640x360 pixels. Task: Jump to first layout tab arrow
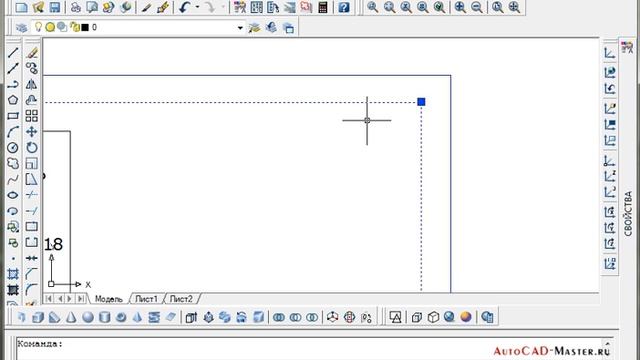coord(49,299)
